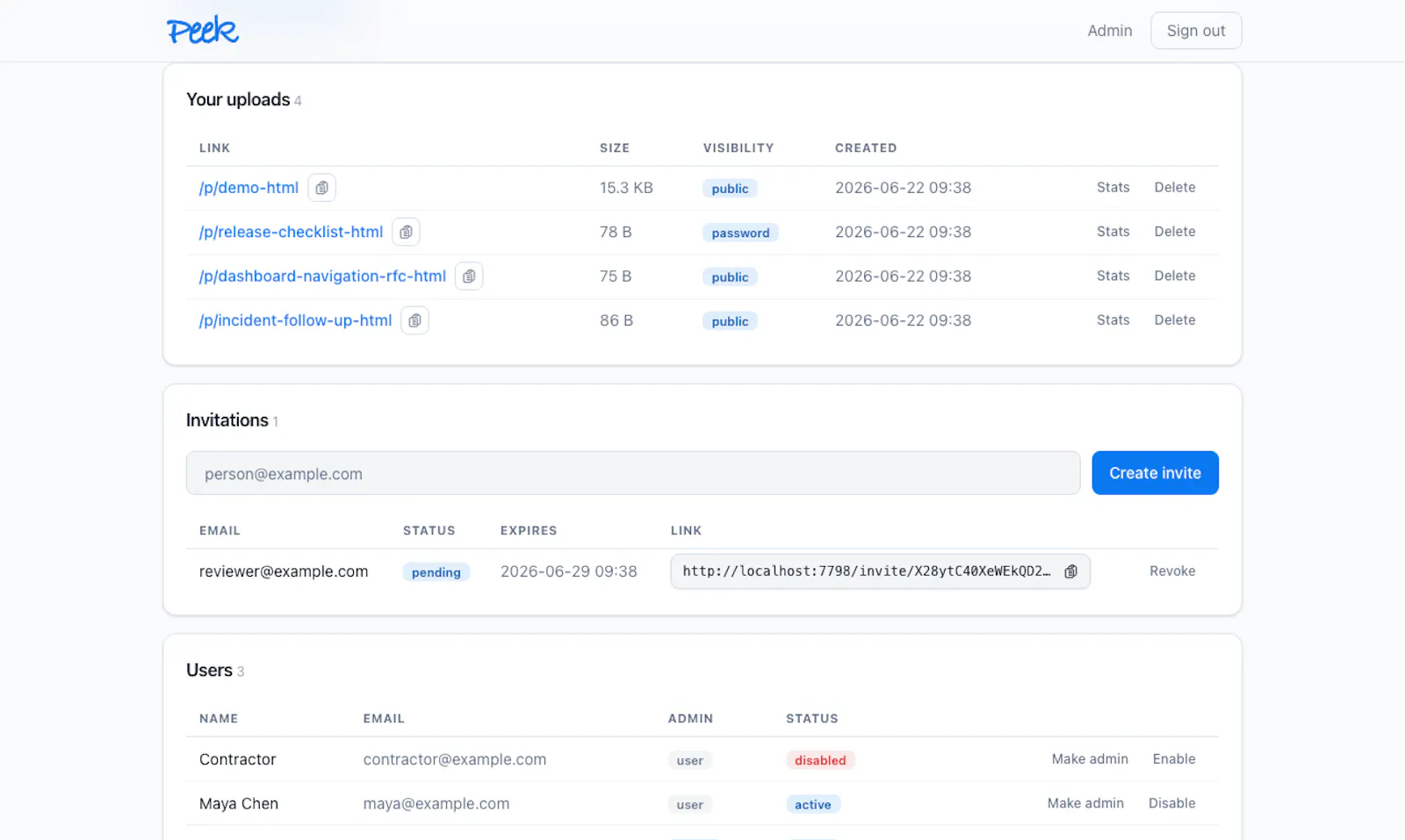View Stats for dashboard-navigation-rfc-html

[x=1113, y=276]
